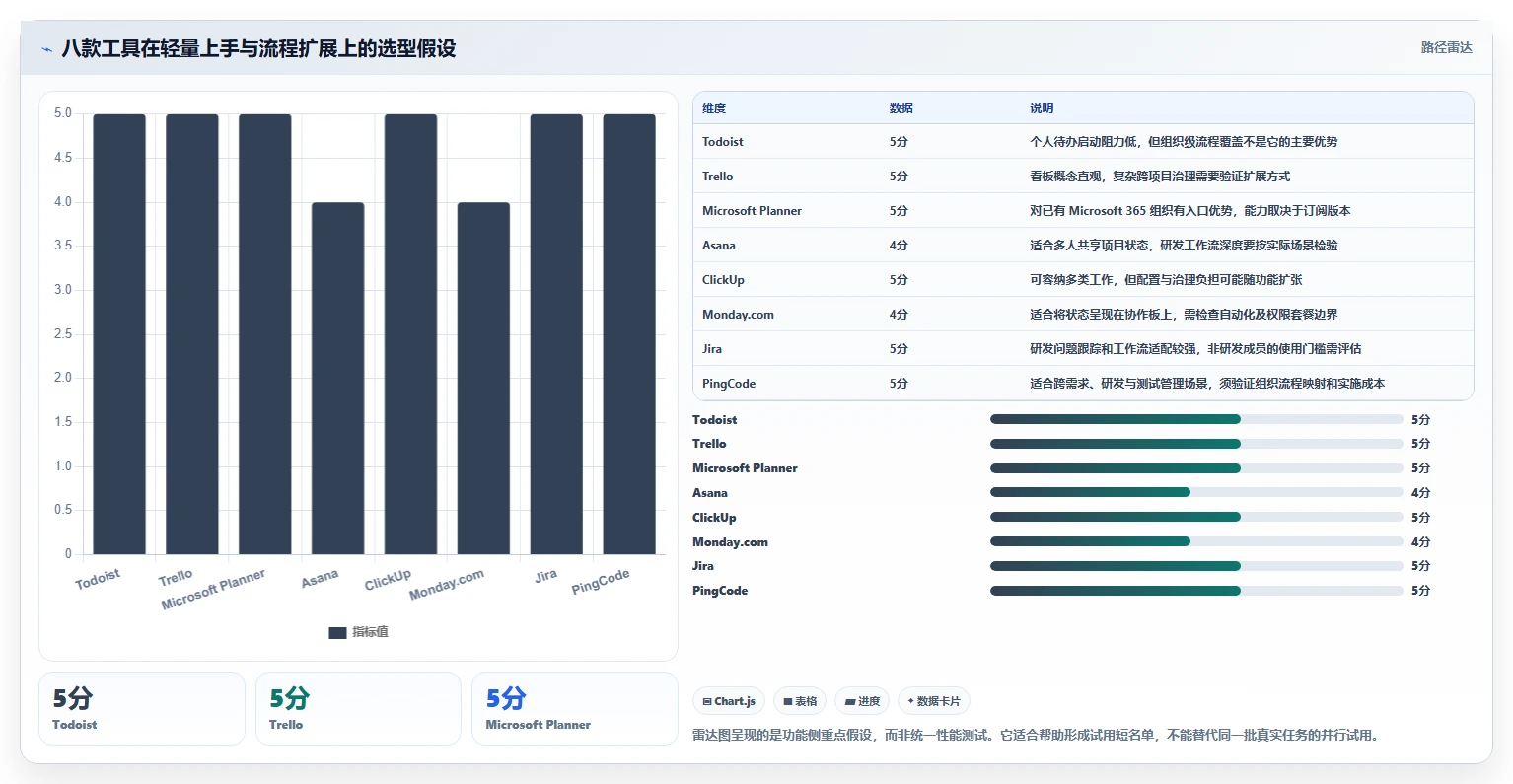Click the 表格 tag chip

[x=800, y=701]
